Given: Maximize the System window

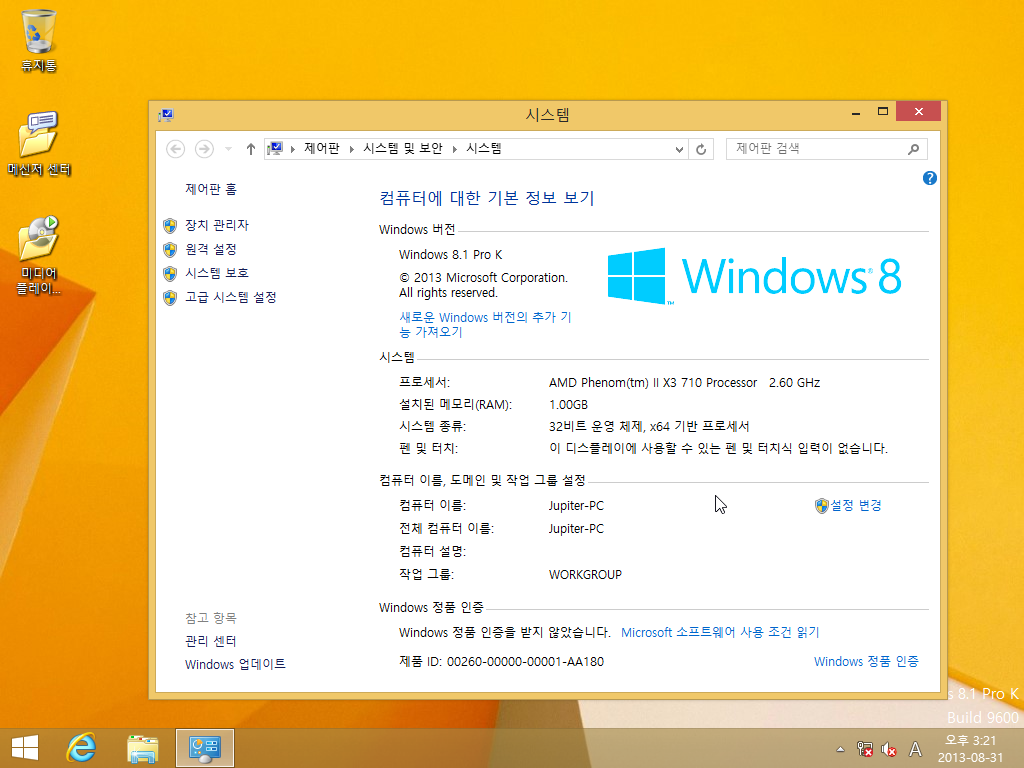Looking at the screenshot, I should (883, 112).
